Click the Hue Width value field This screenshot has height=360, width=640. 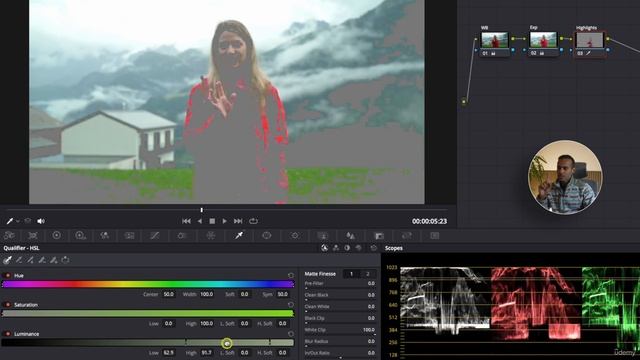click(x=207, y=294)
